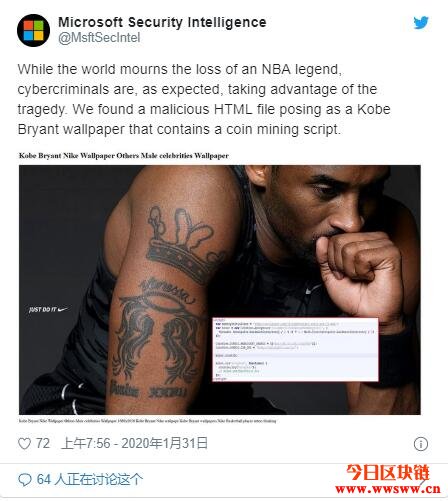Click the tweet body text about cybercriminals
This screenshot has width=448, height=501.
(x=204, y=99)
